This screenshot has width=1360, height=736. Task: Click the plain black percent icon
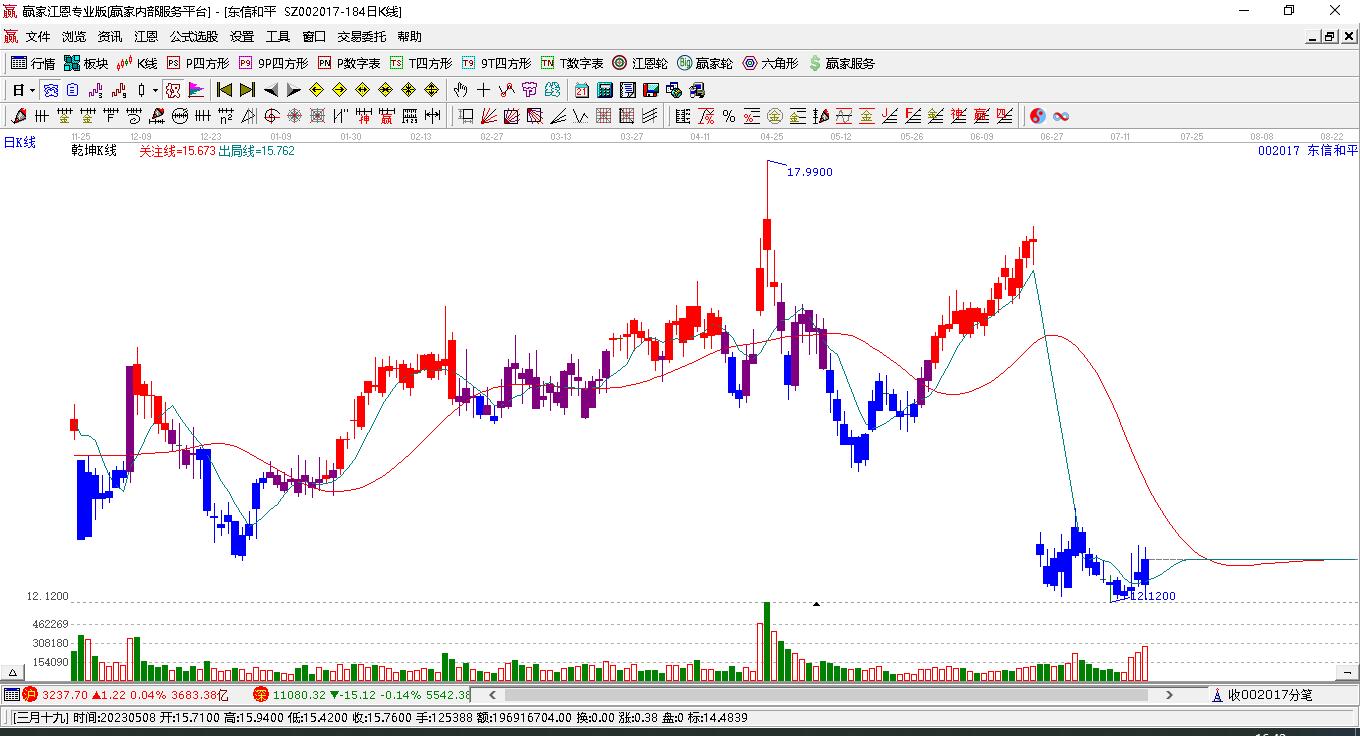729,116
